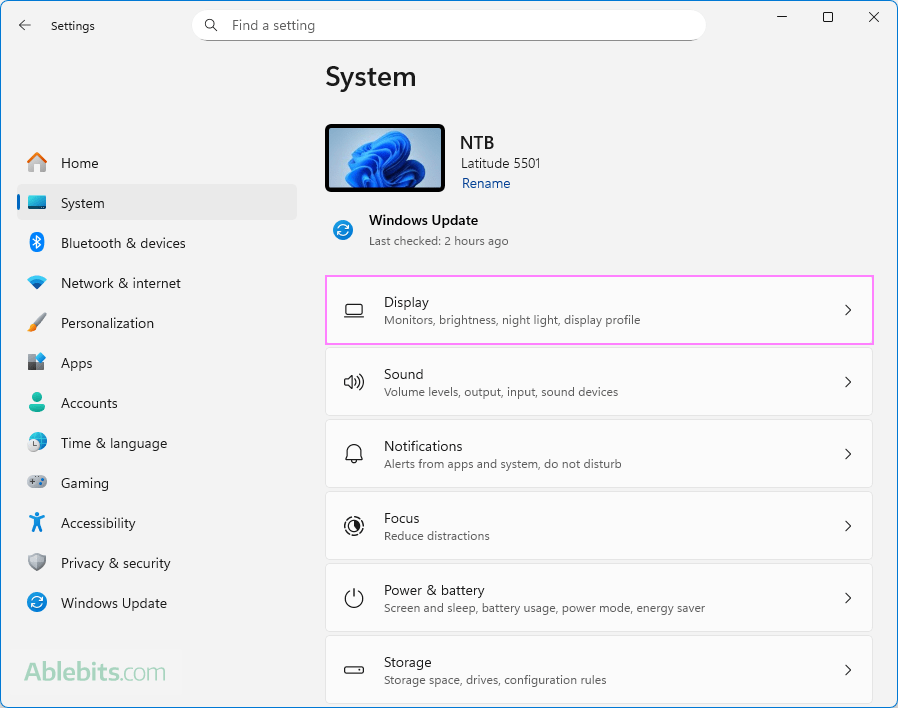898x708 pixels.
Task: Open Privacy & security section
Action: [x=157, y=563]
